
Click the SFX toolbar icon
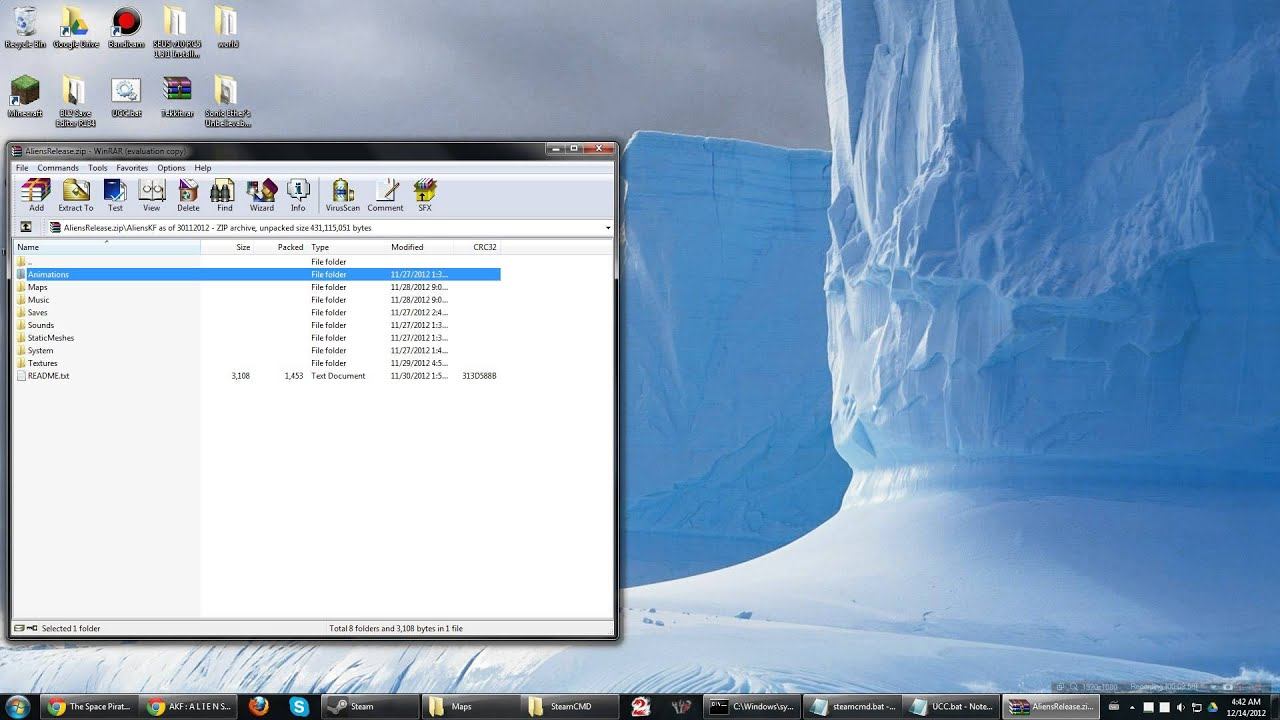tap(425, 195)
